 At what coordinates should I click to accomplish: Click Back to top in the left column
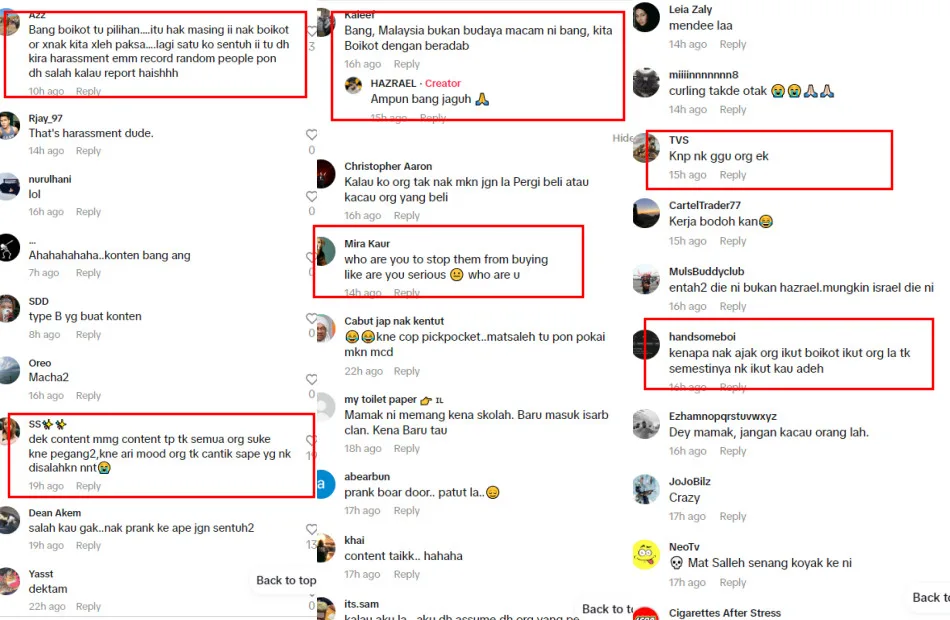[286, 581]
